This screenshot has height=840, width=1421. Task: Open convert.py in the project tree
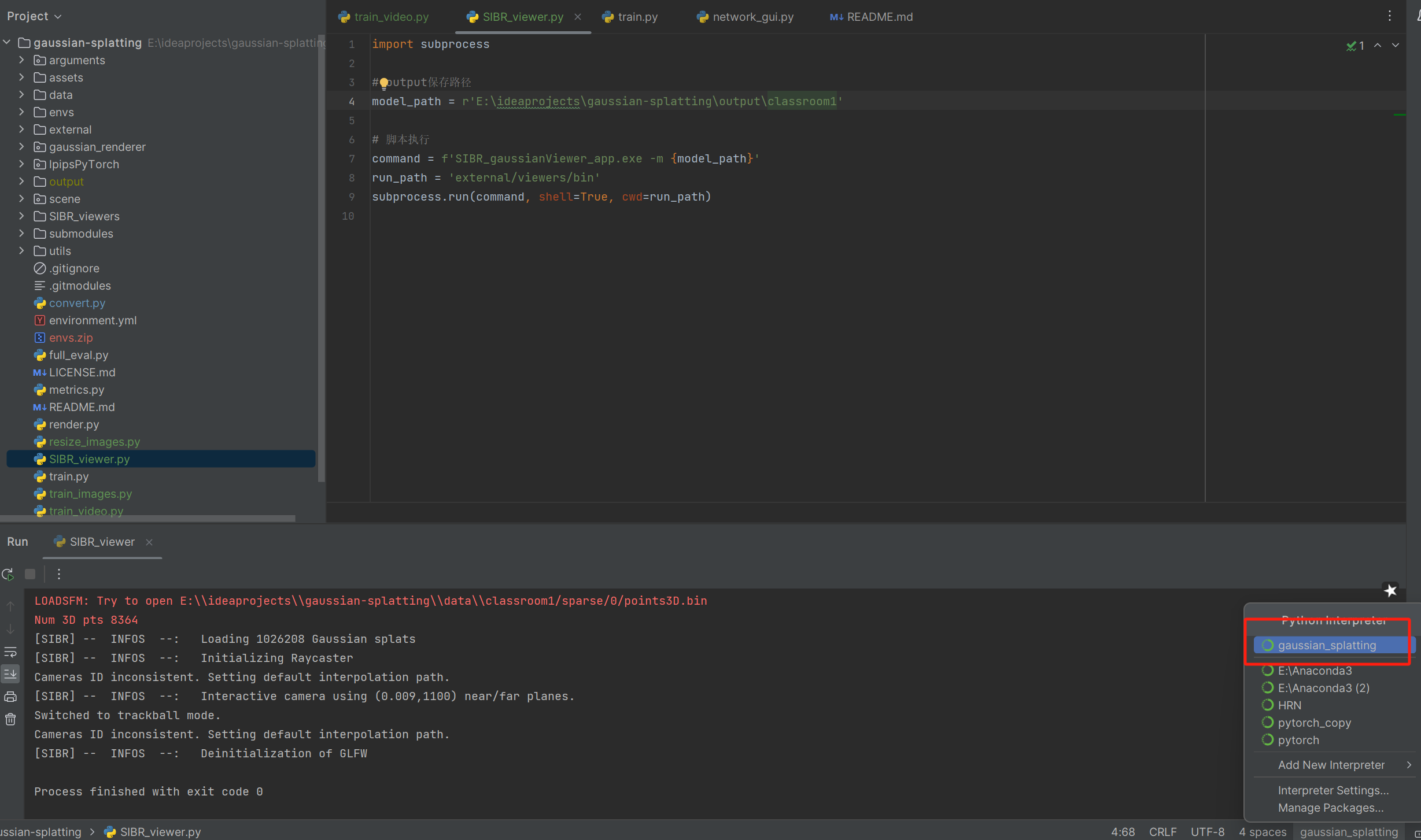click(x=77, y=303)
